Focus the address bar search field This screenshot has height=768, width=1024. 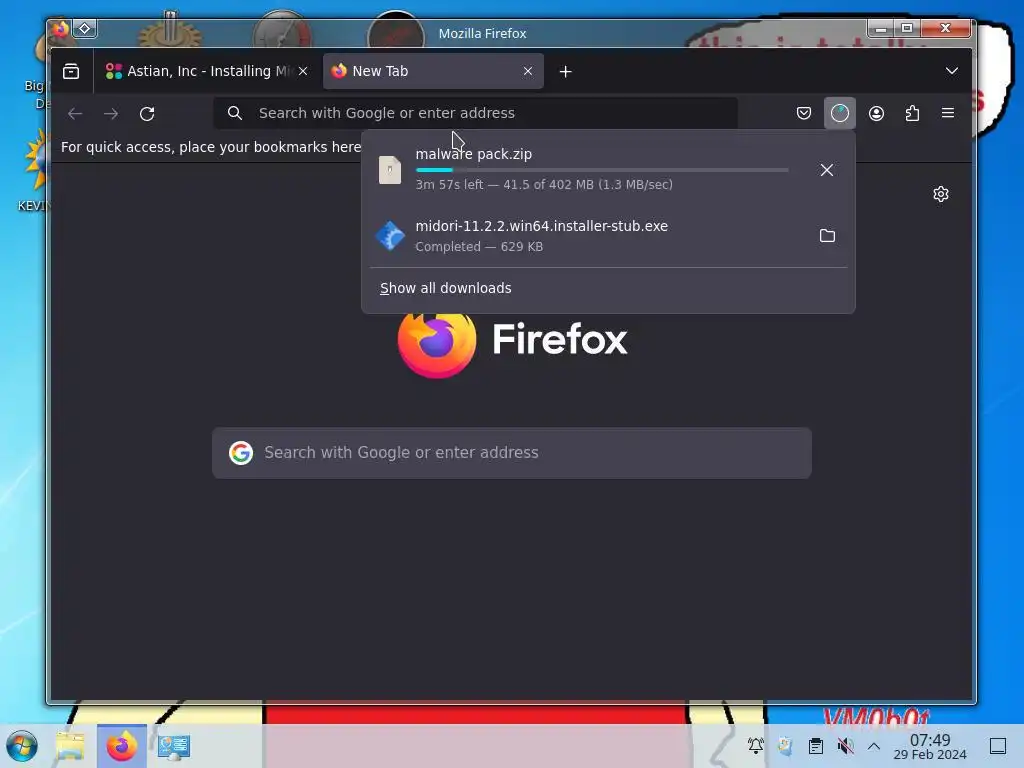point(475,113)
